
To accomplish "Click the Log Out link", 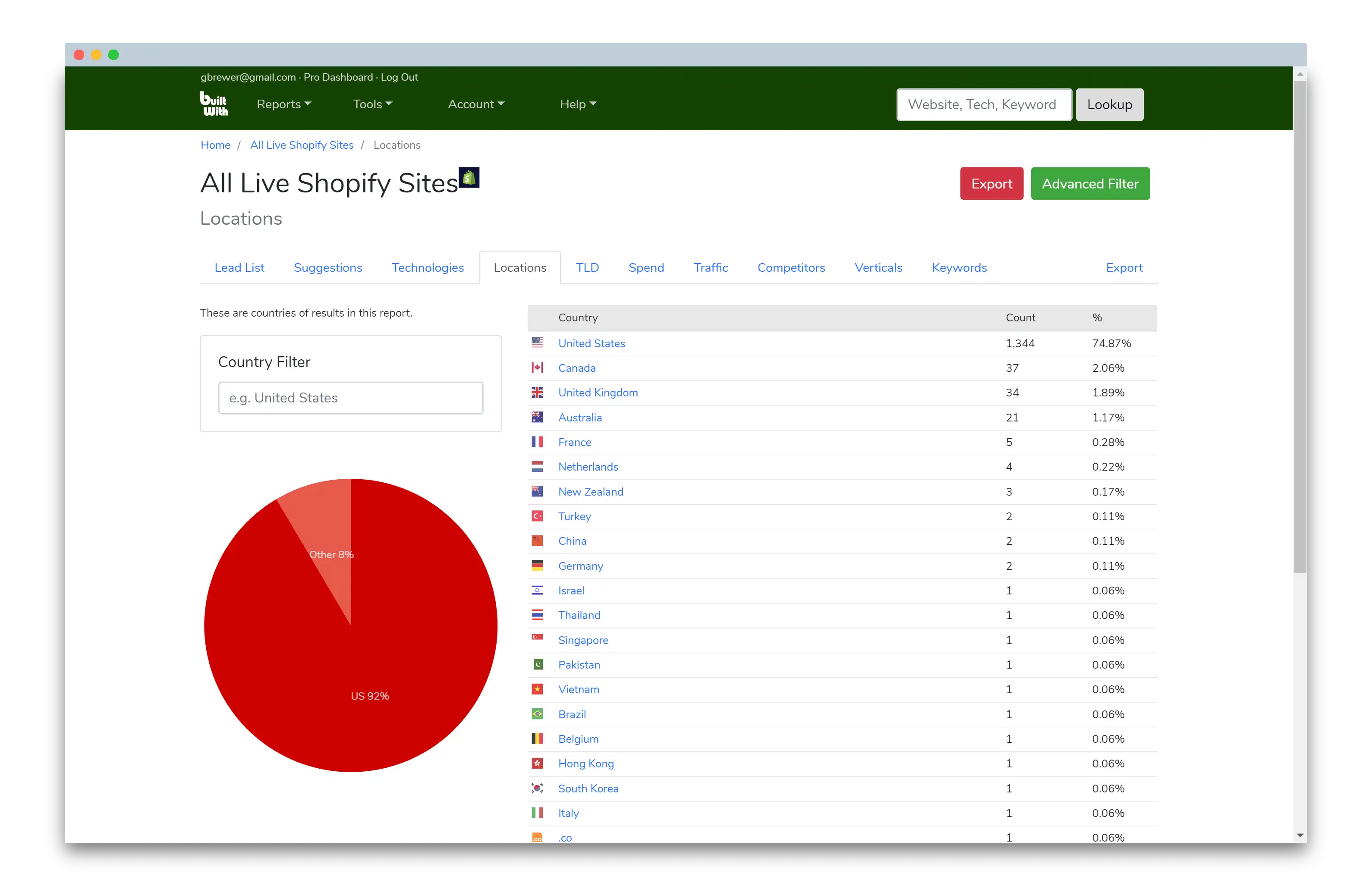I will coord(399,77).
